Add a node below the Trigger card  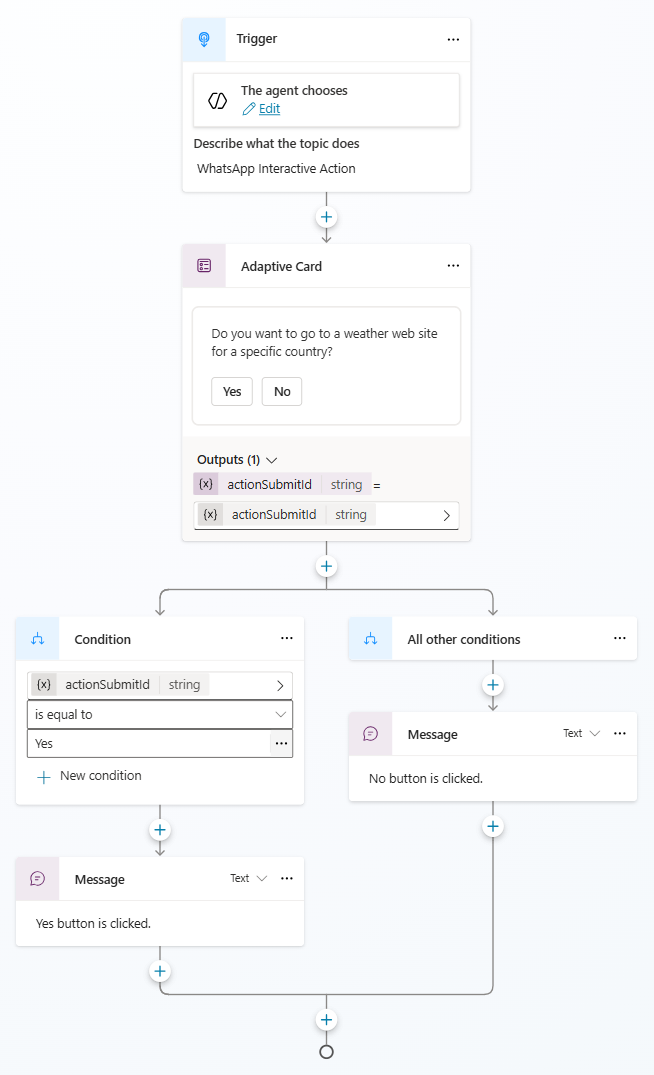[x=326, y=217]
